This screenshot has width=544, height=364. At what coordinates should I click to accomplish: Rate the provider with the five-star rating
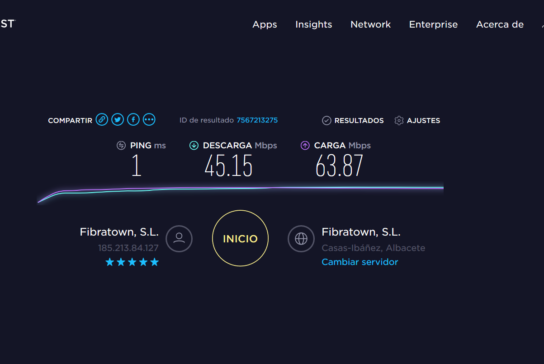(x=132, y=262)
